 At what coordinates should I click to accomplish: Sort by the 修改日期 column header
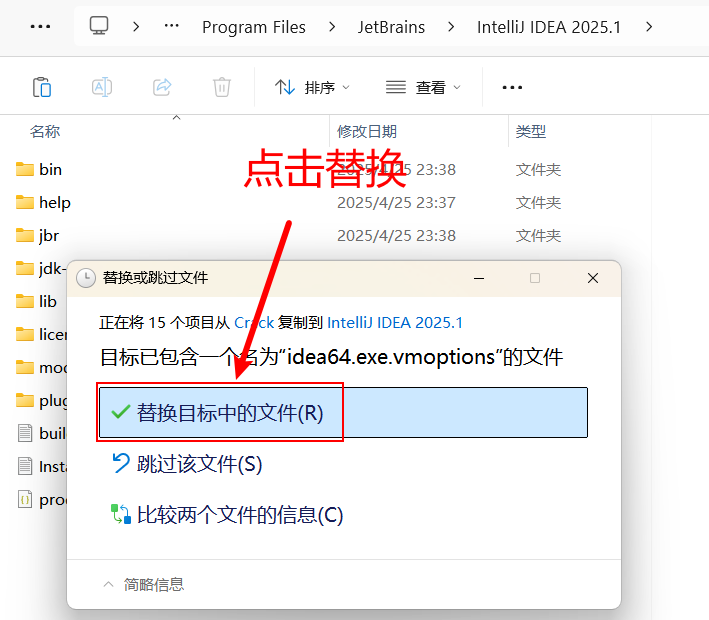(x=367, y=132)
